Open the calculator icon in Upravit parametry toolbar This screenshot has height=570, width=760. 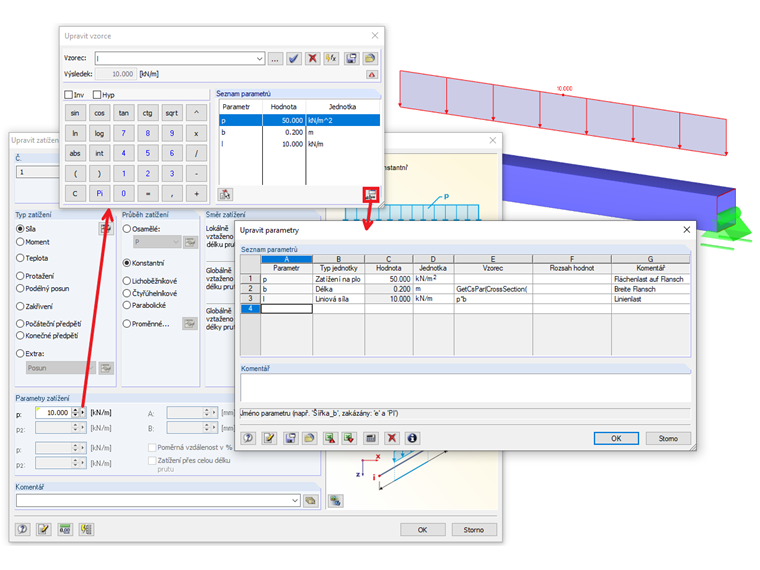371,438
